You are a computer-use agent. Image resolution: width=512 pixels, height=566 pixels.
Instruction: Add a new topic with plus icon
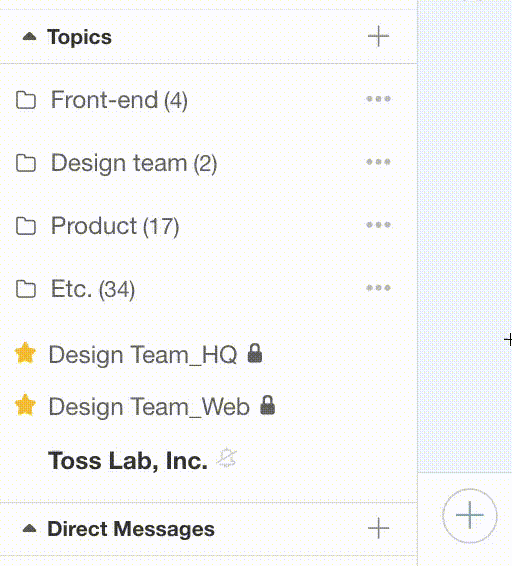378,36
